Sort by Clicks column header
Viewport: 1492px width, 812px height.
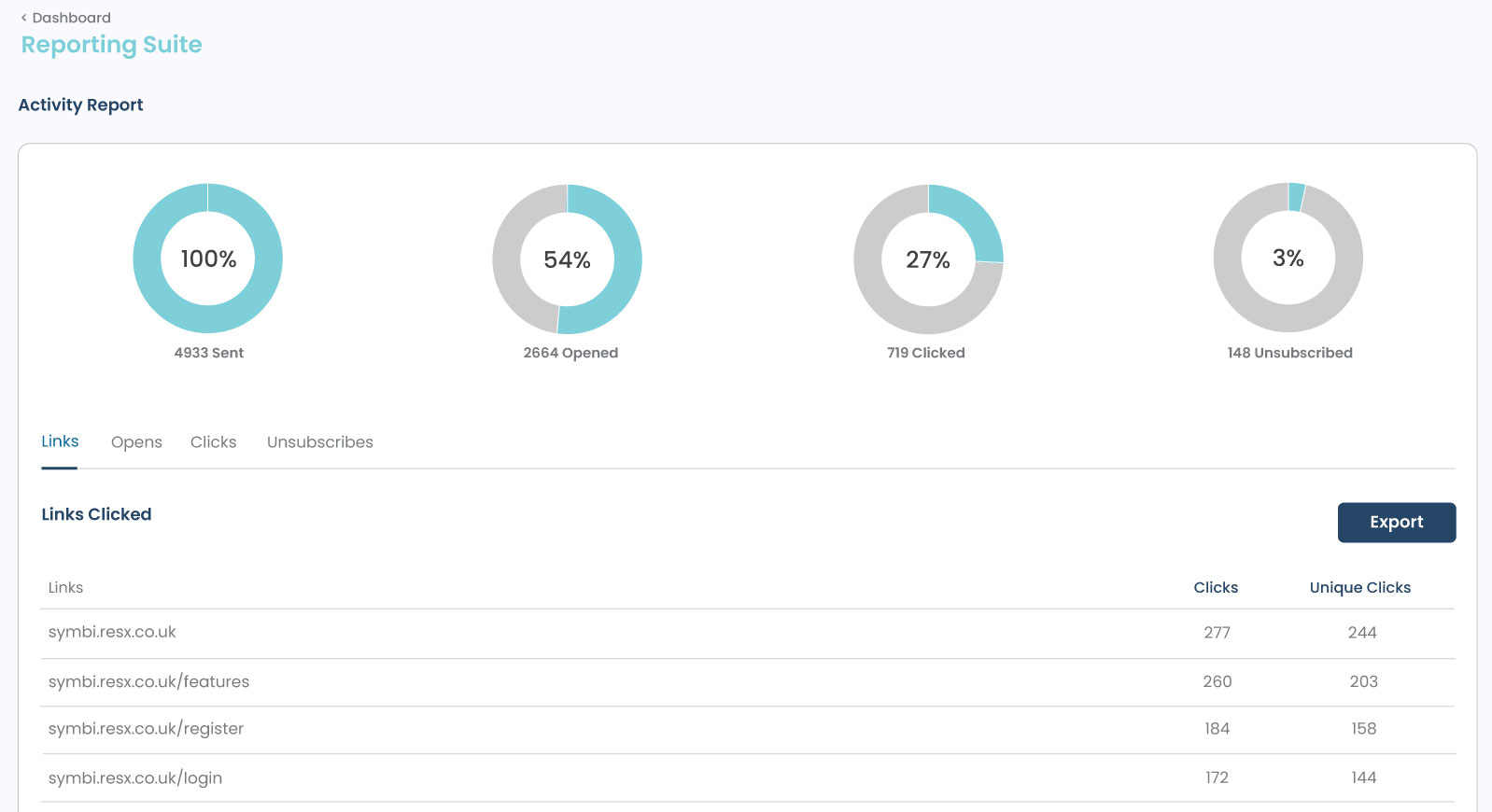(1216, 587)
